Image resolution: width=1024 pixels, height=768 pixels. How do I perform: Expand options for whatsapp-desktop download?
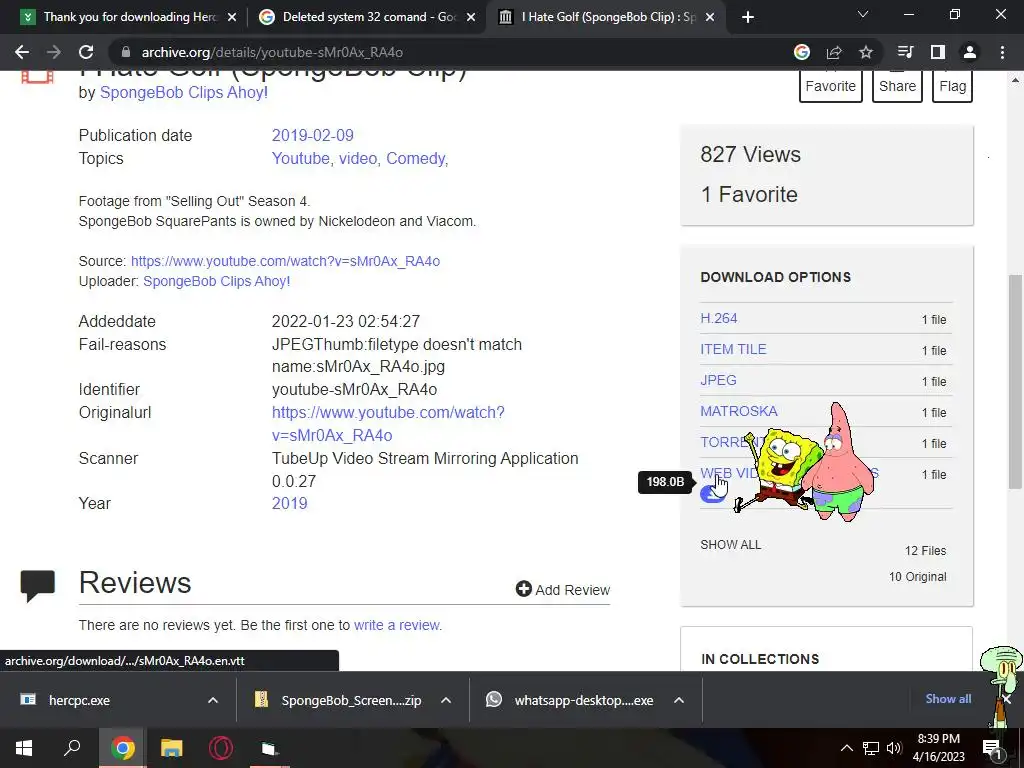pyautogui.click(x=679, y=700)
